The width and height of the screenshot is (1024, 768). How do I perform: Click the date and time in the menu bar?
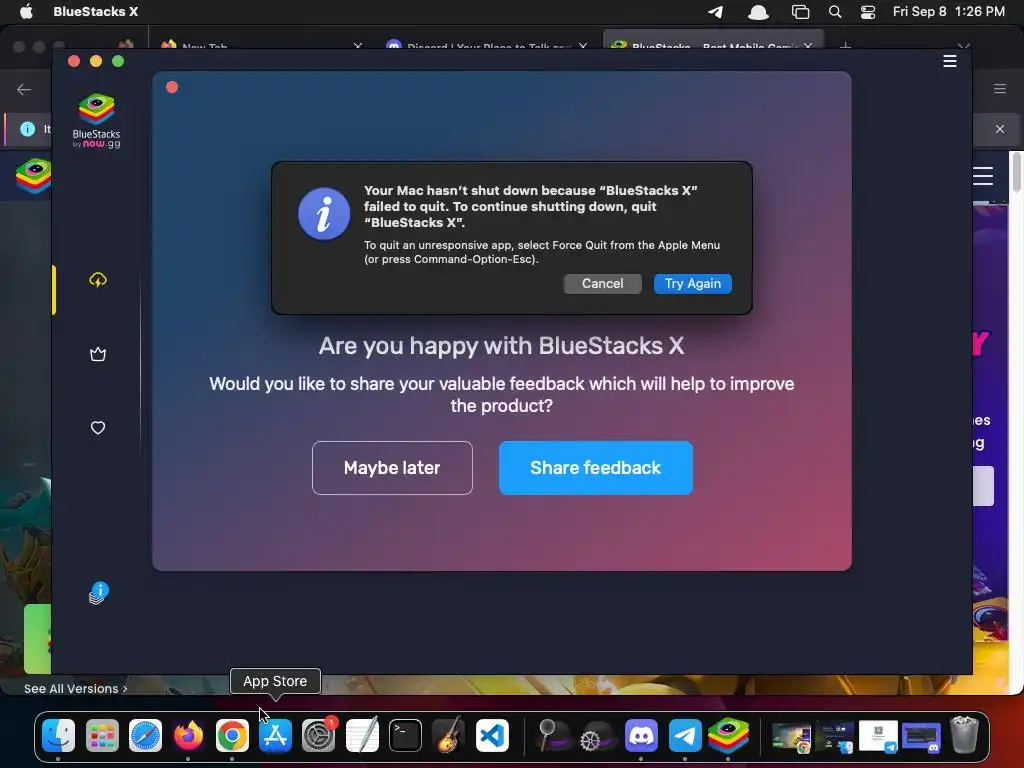tap(948, 11)
